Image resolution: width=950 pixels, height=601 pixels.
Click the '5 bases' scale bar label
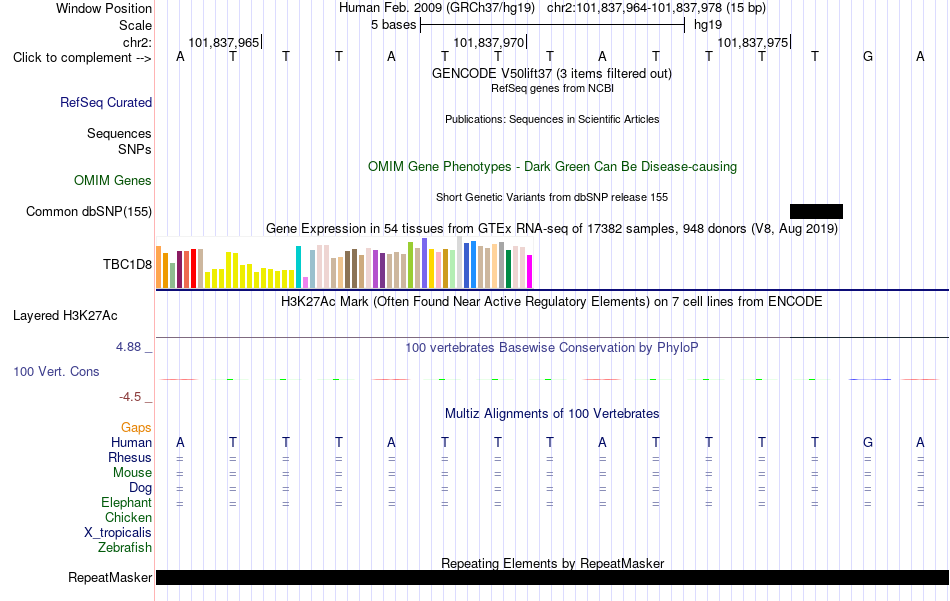[x=394, y=25]
